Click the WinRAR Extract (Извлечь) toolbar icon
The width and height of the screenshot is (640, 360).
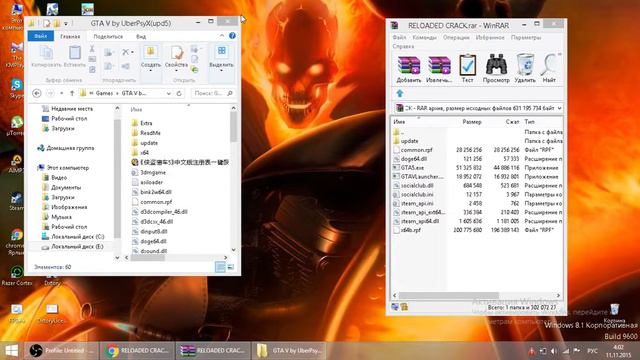point(439,69)
